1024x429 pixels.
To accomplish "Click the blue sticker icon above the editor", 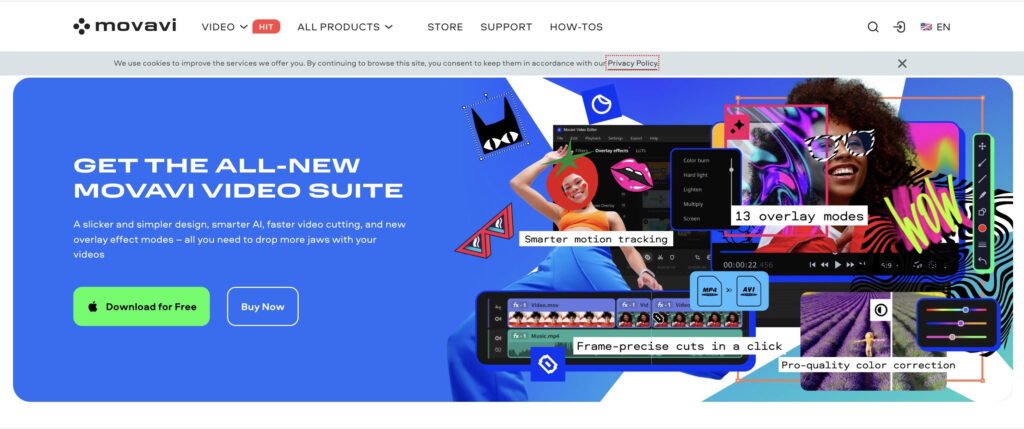I will pyautogui.click(x=602, y=103).
